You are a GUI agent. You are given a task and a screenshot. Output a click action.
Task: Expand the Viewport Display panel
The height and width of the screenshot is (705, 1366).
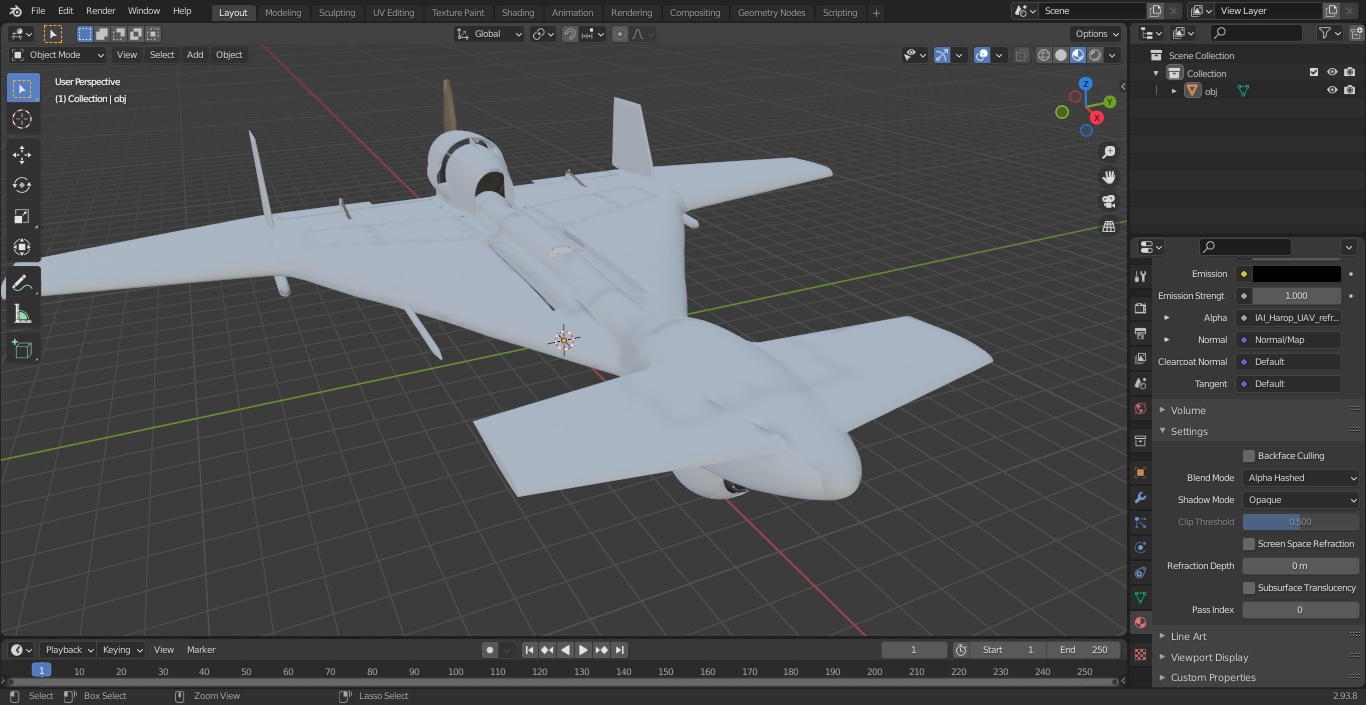[1209, 657]
